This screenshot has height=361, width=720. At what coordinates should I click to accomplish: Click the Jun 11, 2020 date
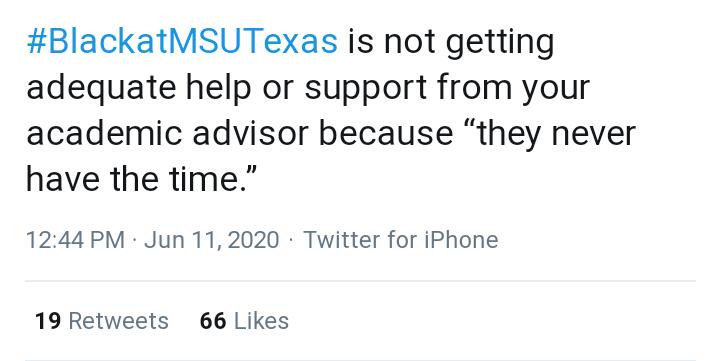(x=212, y=240)
